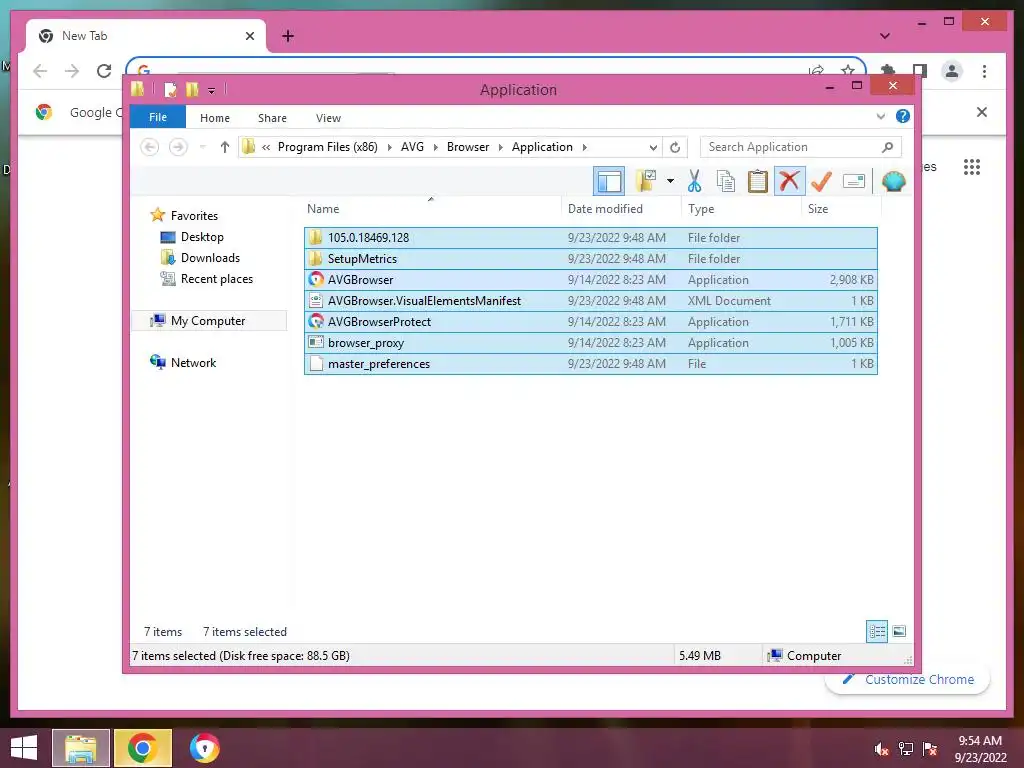The width and height of the screenshot is (1024, 768).
Task: Go up one folder level
Action: point(225,147)
